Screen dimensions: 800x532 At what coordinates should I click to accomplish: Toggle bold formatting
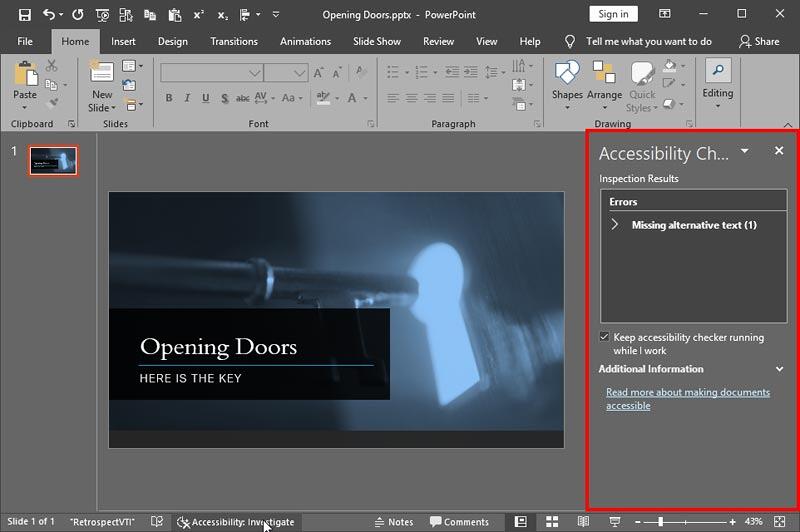[x=169, y=98]
